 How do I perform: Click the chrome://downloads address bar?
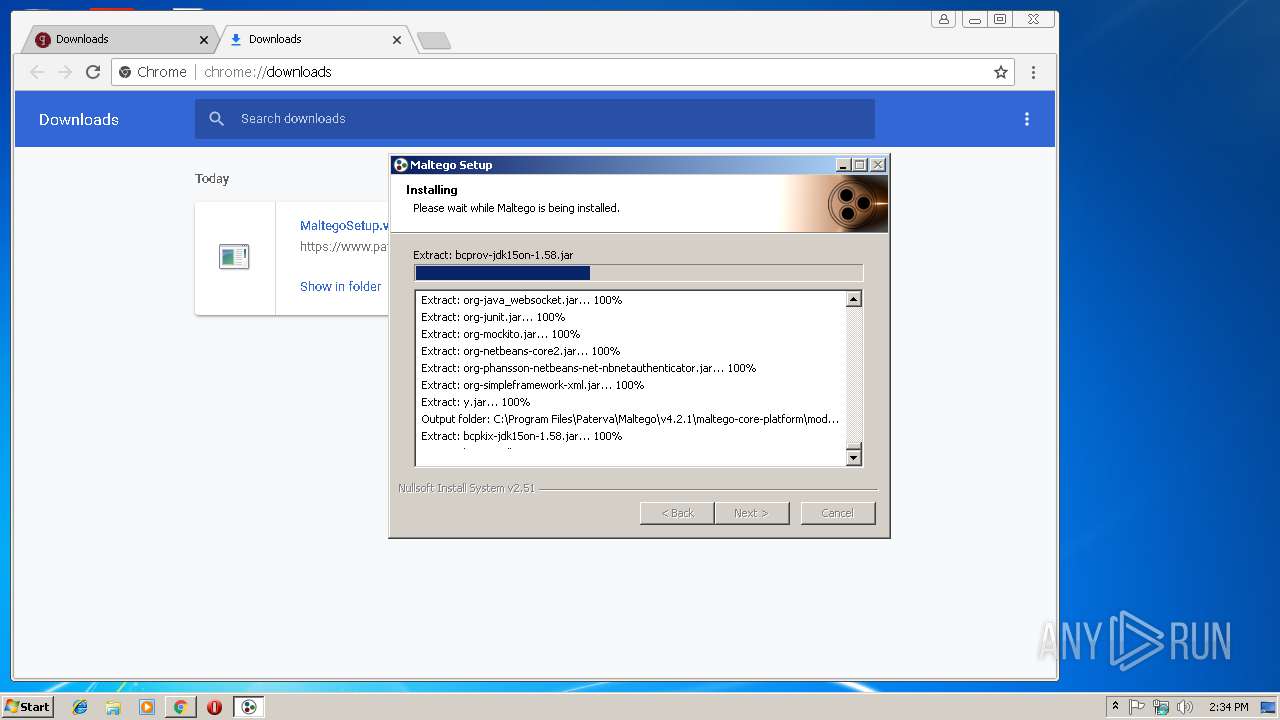[x=563, y=72]
